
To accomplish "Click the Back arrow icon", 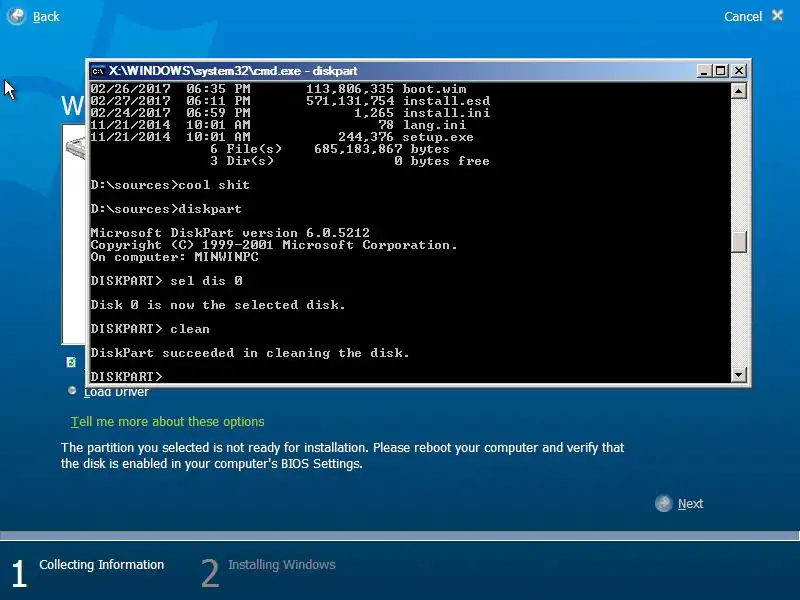I will click(16, 16).
